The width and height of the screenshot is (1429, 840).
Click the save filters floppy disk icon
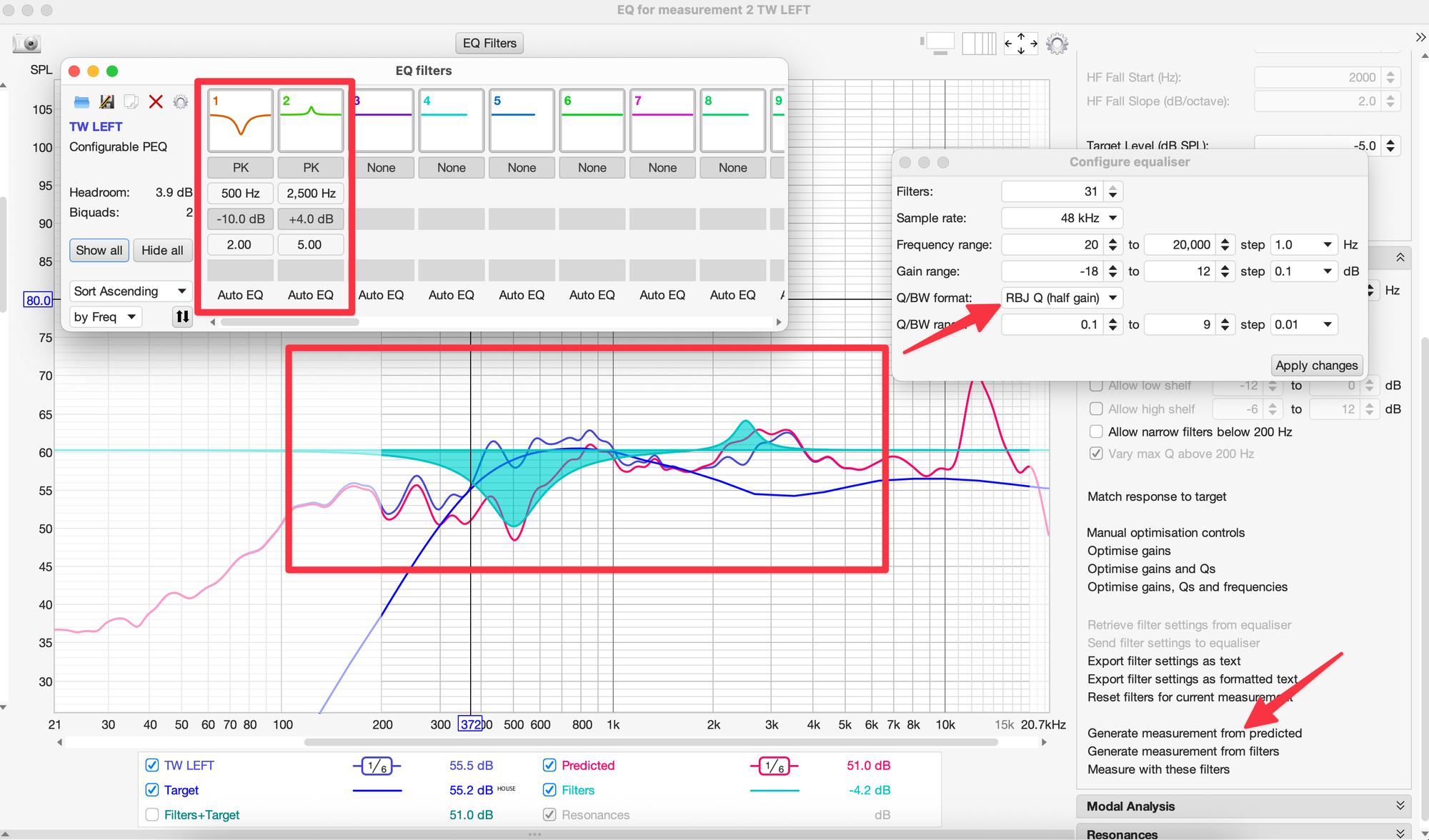(107, 102)
